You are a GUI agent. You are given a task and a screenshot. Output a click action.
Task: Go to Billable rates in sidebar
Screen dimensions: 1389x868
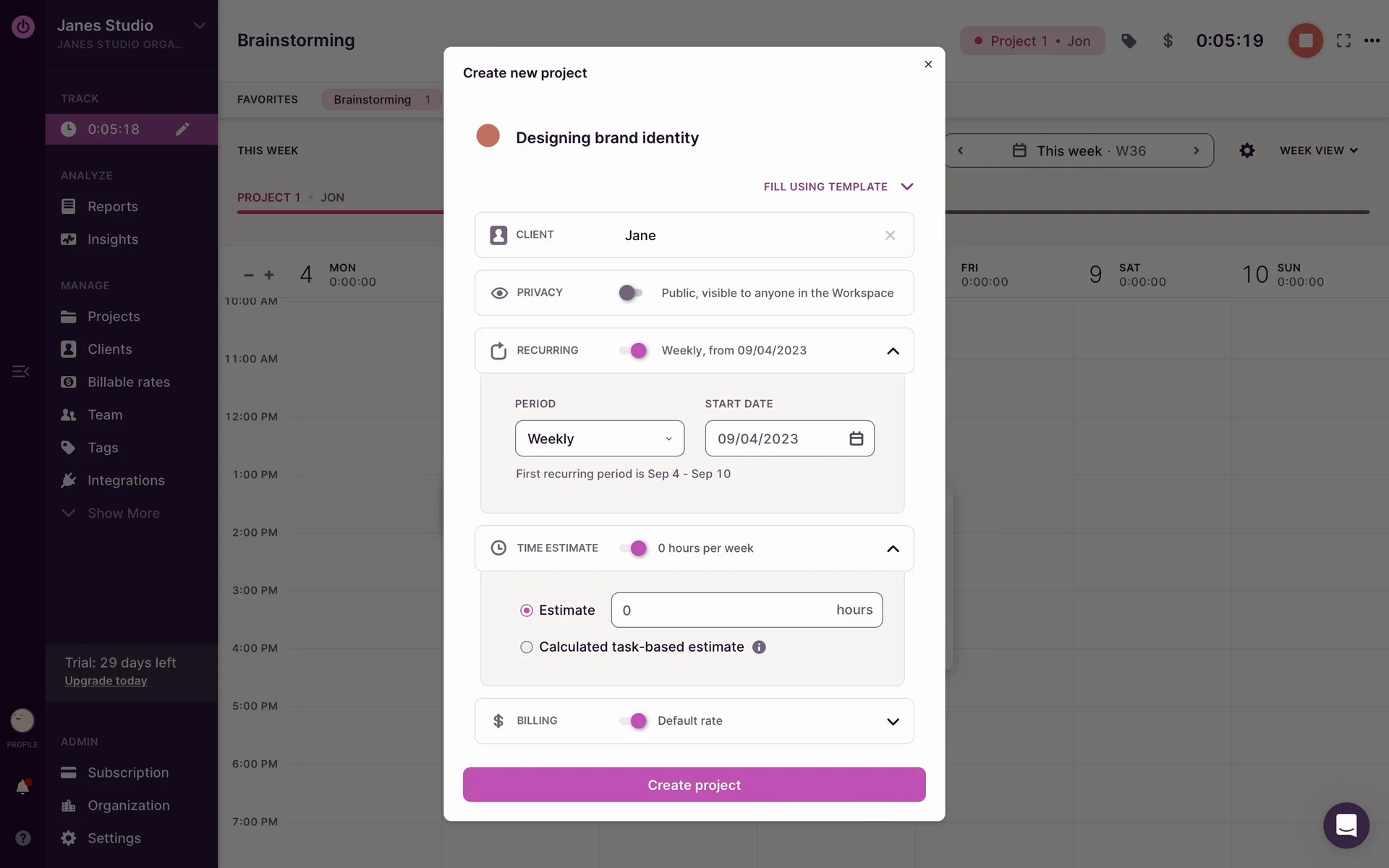tap(128, 382)
